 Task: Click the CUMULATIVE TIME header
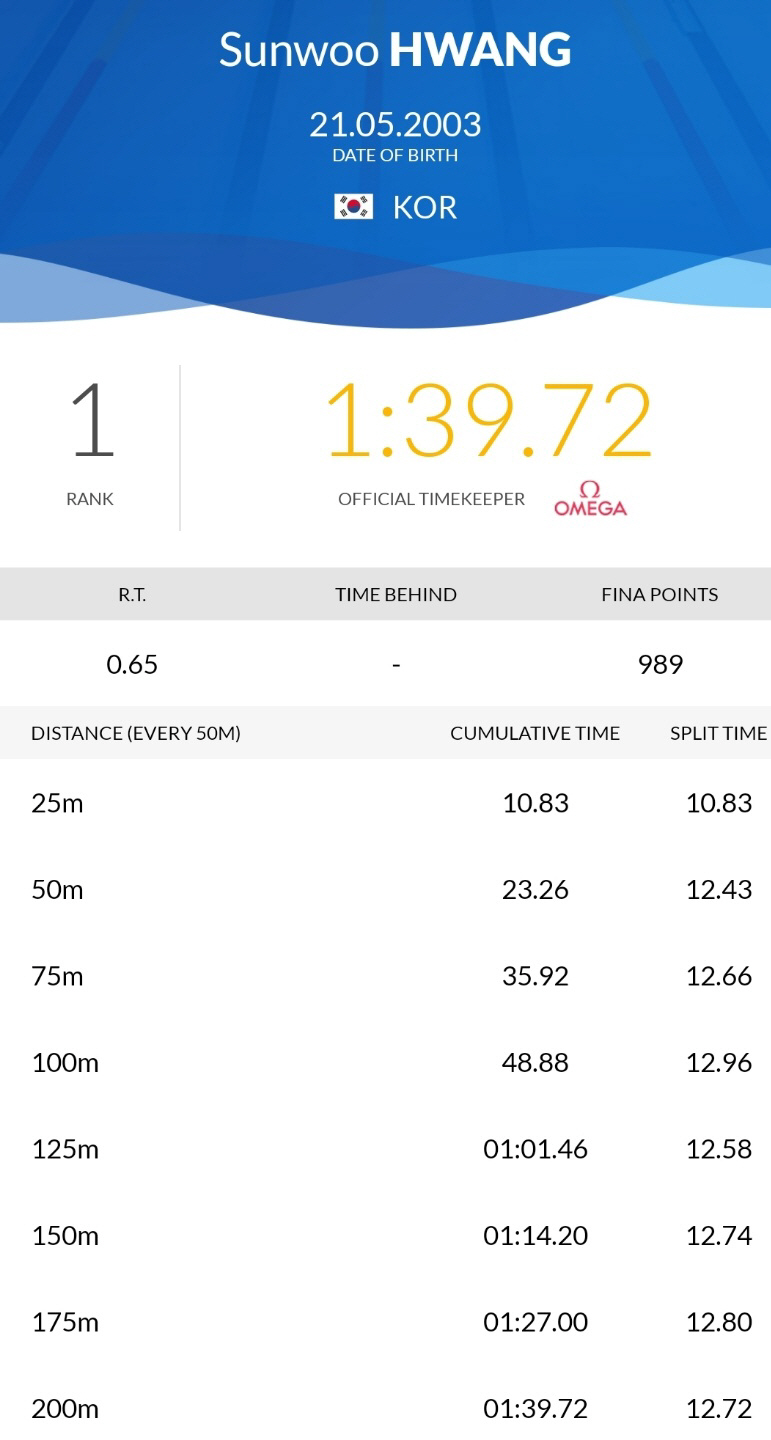[x=535, y=733]
